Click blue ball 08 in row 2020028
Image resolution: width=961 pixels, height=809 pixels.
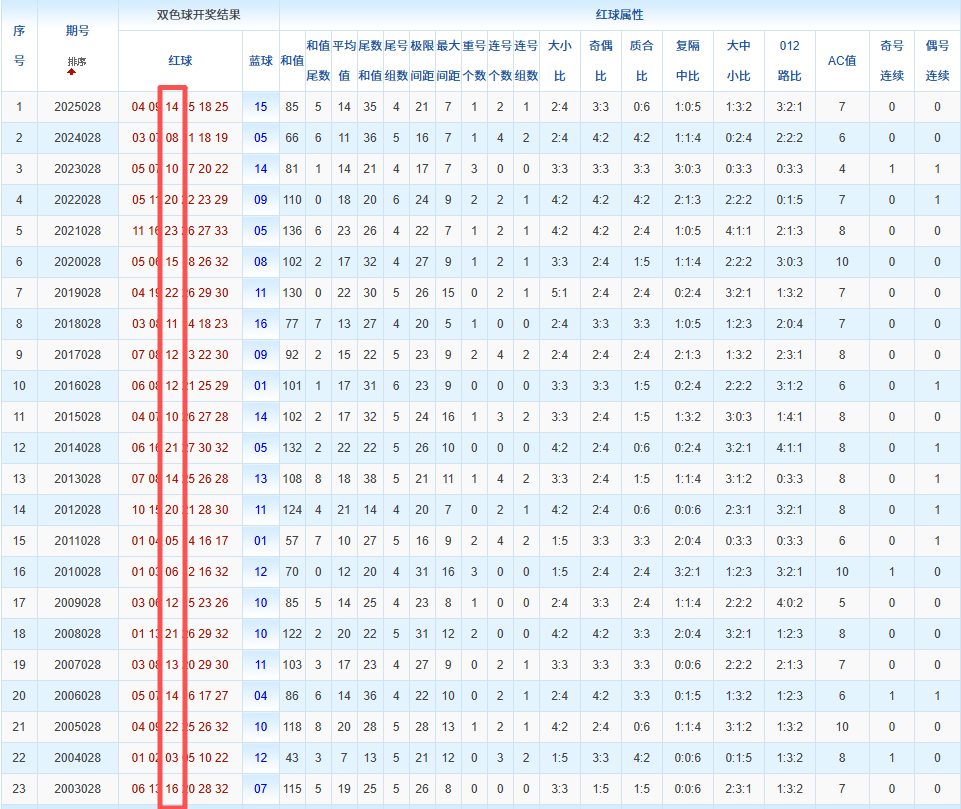[260, 262]
